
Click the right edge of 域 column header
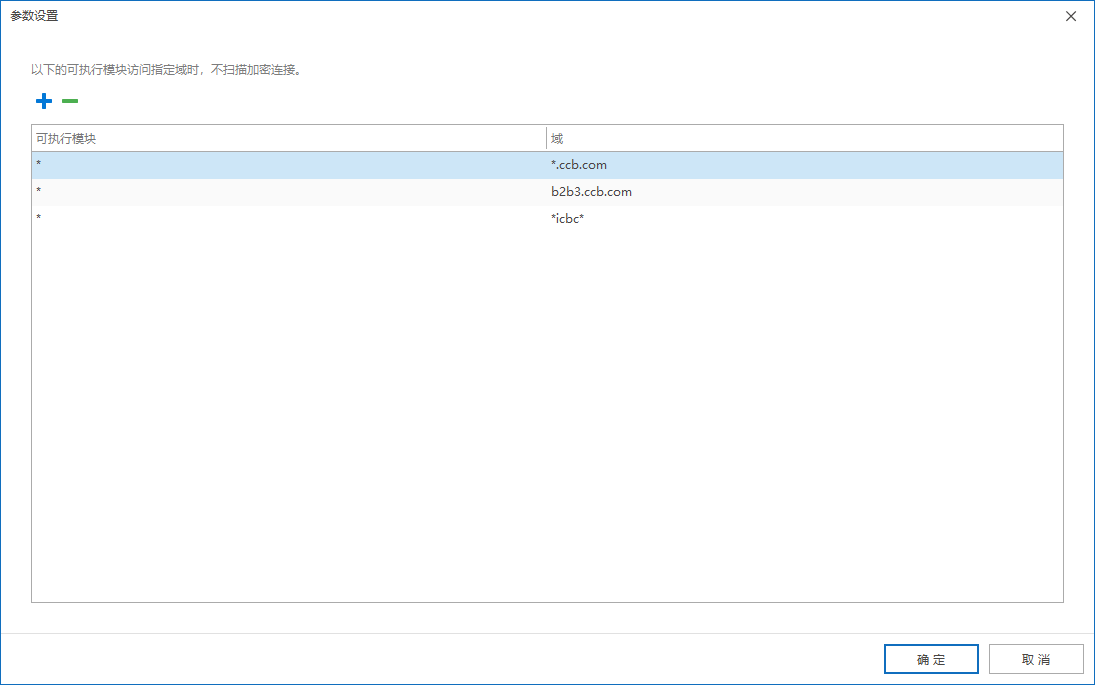1062,138
